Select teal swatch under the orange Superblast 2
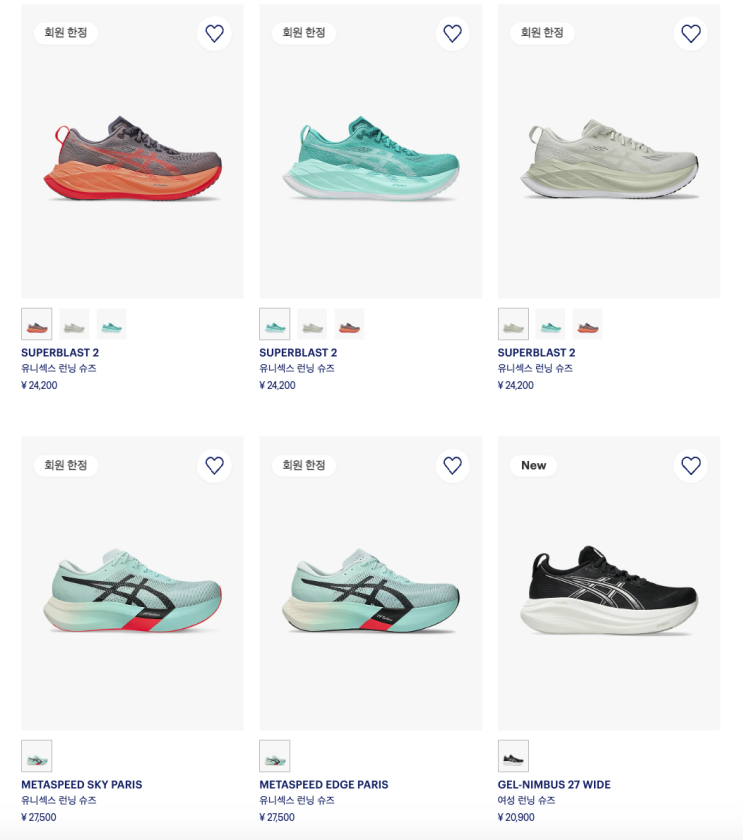Screen dimensions: 743x840 click(x=112, y=324)
